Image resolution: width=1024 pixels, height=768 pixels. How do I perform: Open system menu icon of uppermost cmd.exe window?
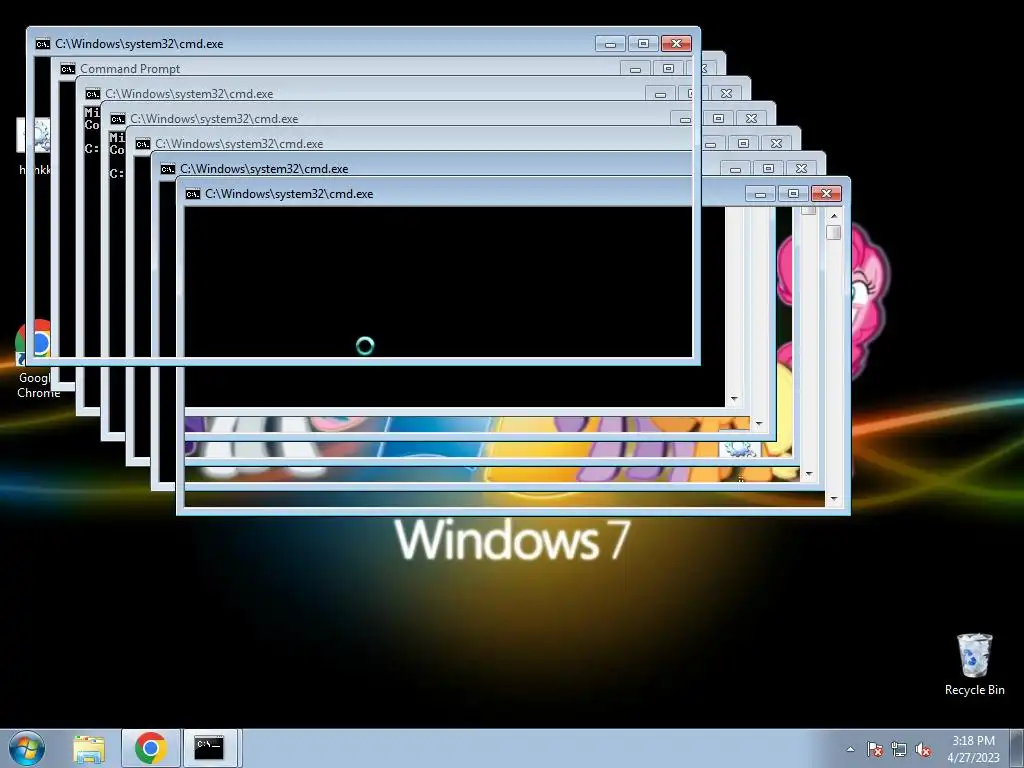(42, 44)
